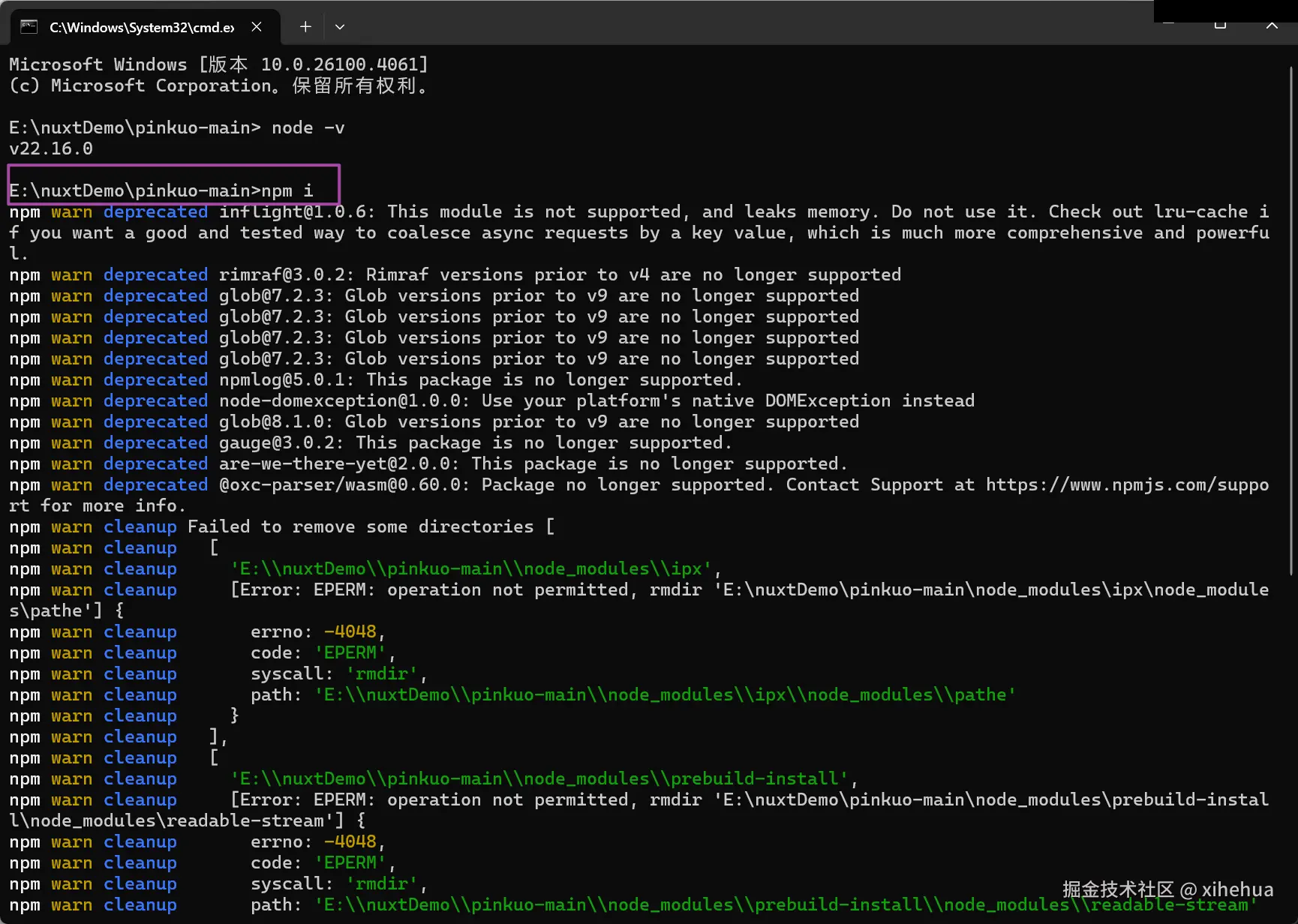
Task: Maximize the terminal window
Action: 1220,25
